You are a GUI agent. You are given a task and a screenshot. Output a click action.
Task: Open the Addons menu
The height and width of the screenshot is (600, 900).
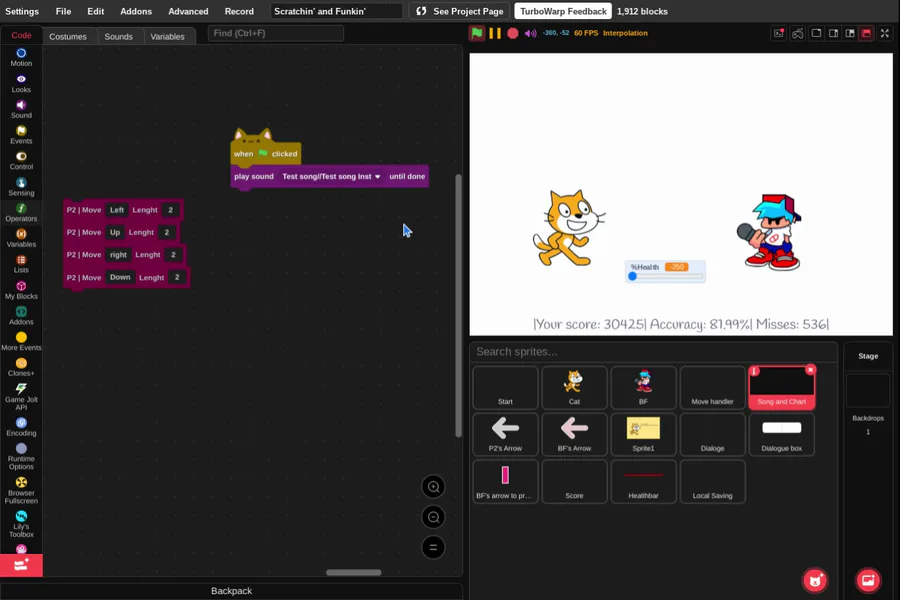click(x=136, y=11)
